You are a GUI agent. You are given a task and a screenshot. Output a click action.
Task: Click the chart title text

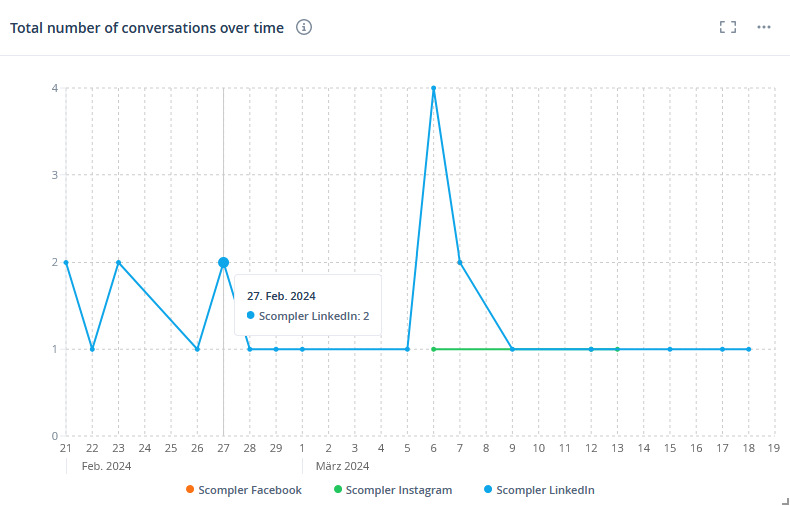coord(147,27)
